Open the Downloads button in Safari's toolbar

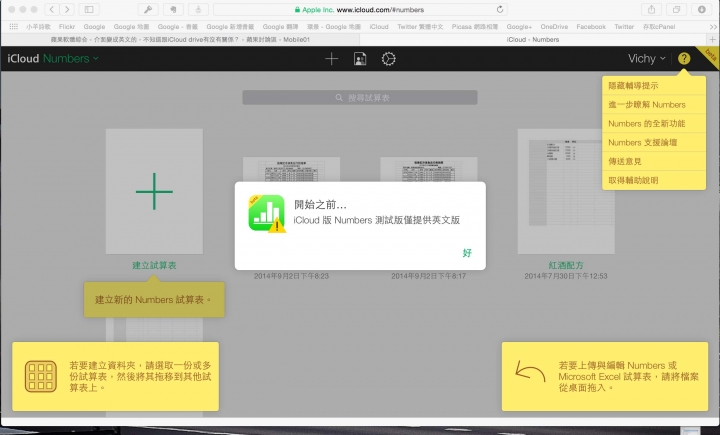click(x=702, y=9)
